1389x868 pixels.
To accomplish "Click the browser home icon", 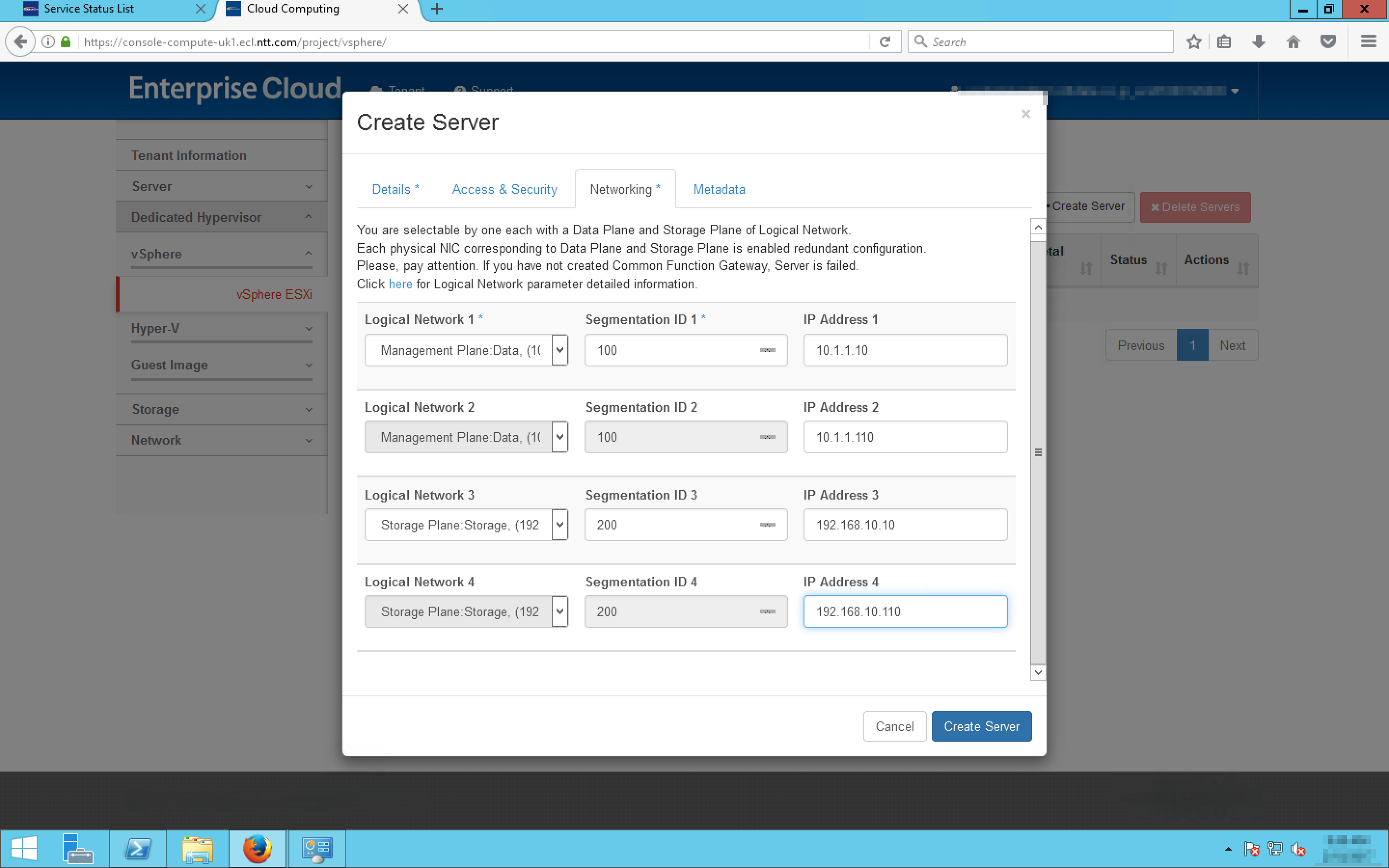I will point(1293,42).
